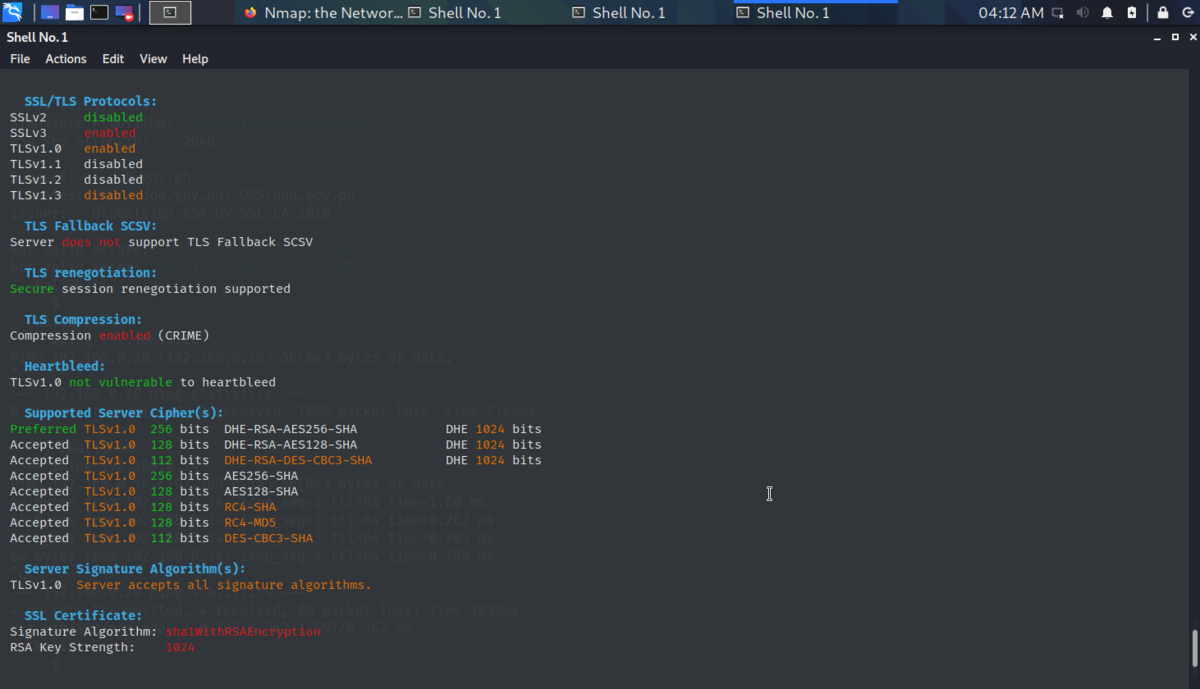
Task: Minimize the Shell No. 1 window
Action: (x=1157, y=37)
